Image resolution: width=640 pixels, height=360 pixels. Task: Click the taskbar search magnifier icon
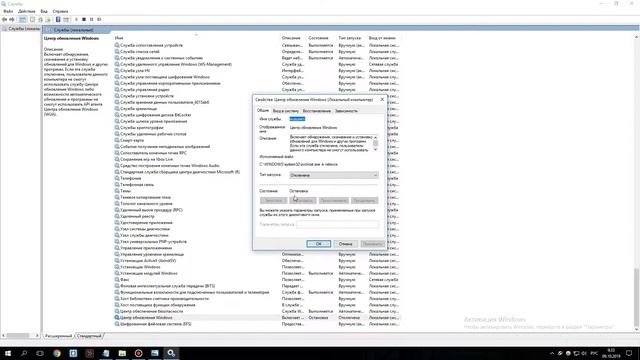click(24, 353)
